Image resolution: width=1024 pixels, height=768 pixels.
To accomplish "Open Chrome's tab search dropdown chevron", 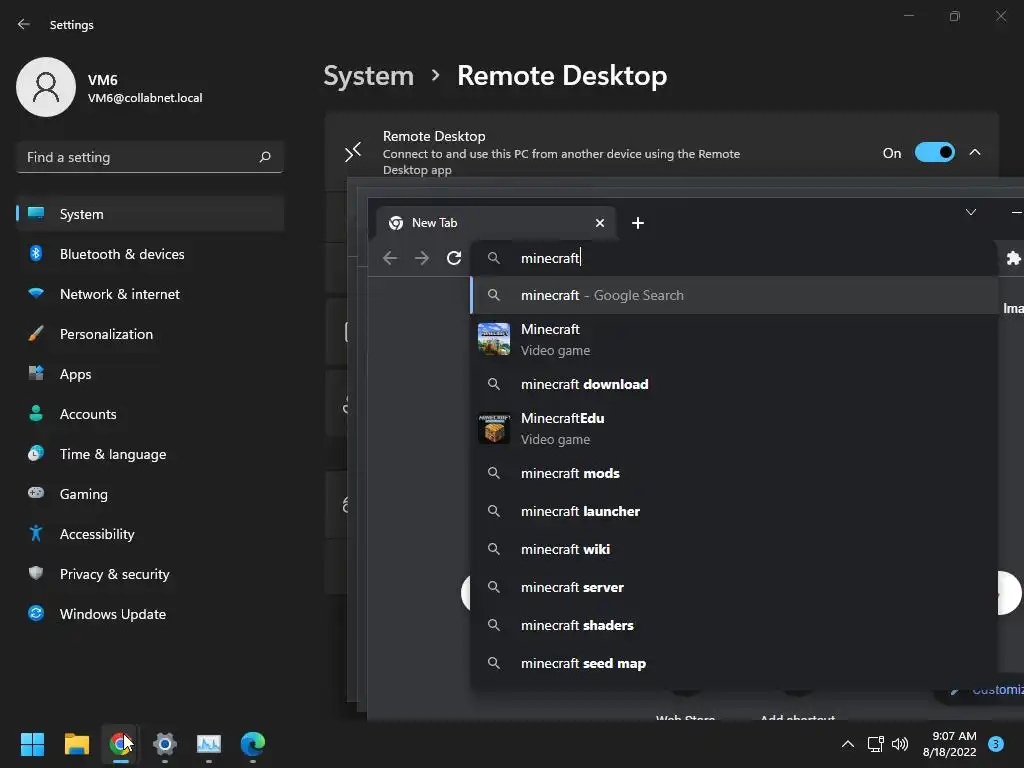I will click(x=971, y=212).
